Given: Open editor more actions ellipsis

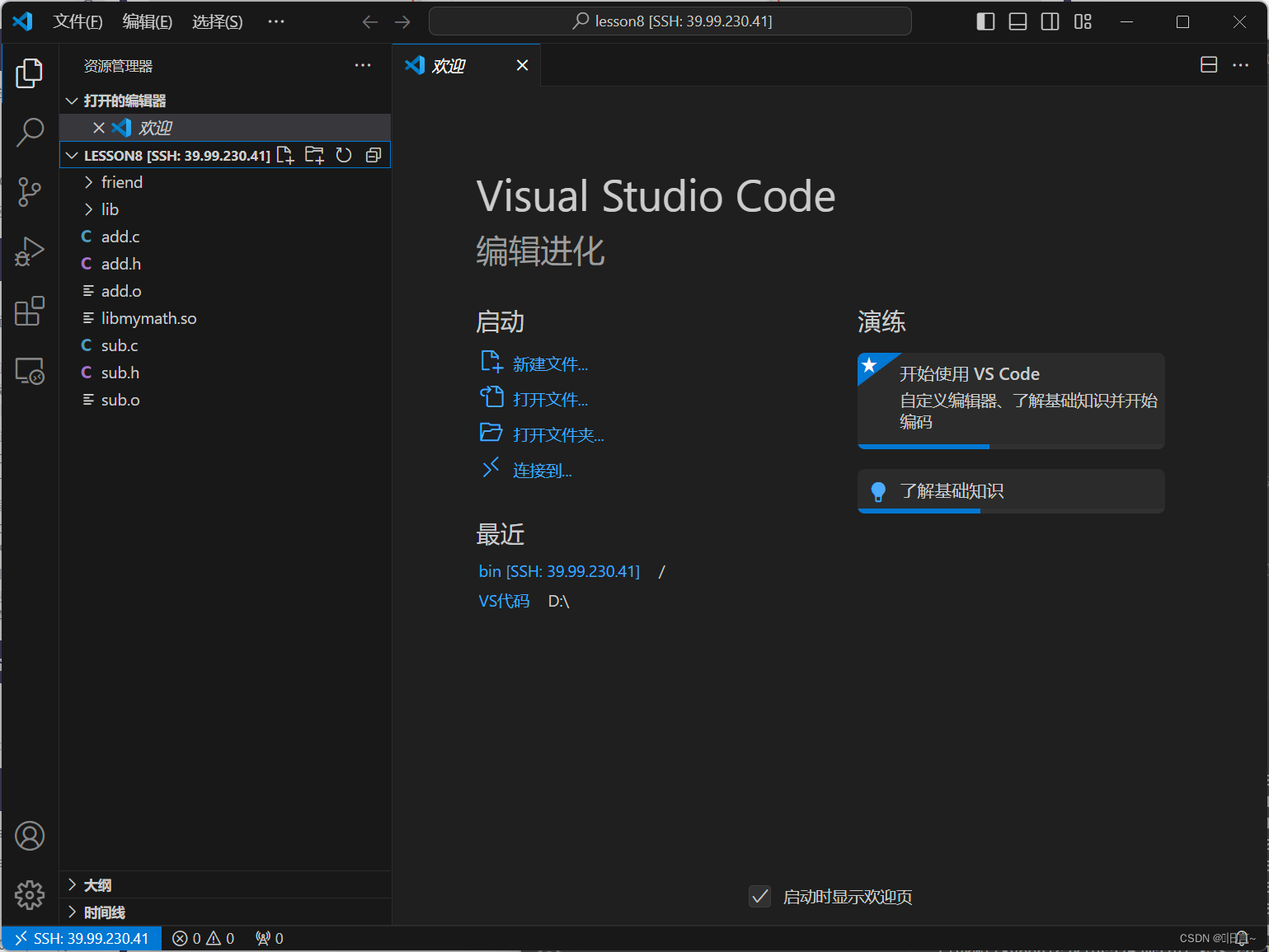Looking at the screenshot, I should [x=1241, y=64].
